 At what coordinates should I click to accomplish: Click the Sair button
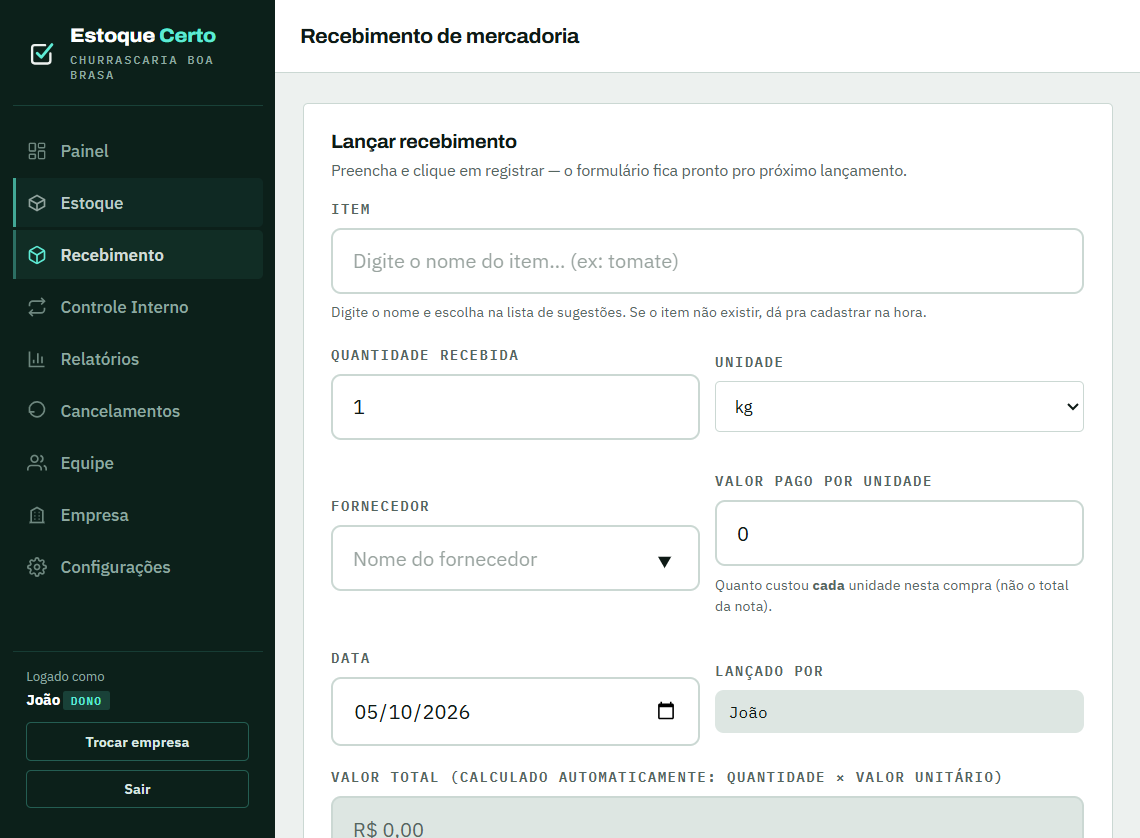point(137,789)
